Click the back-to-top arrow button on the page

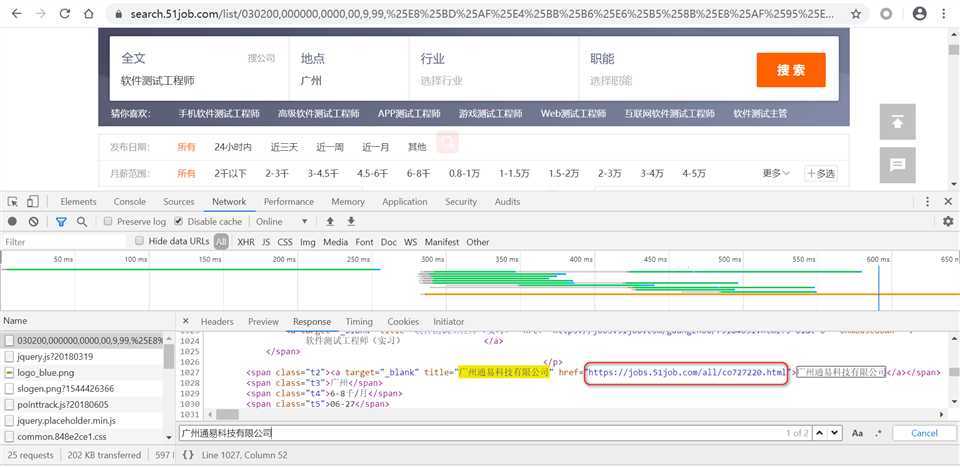coord(898,122)
